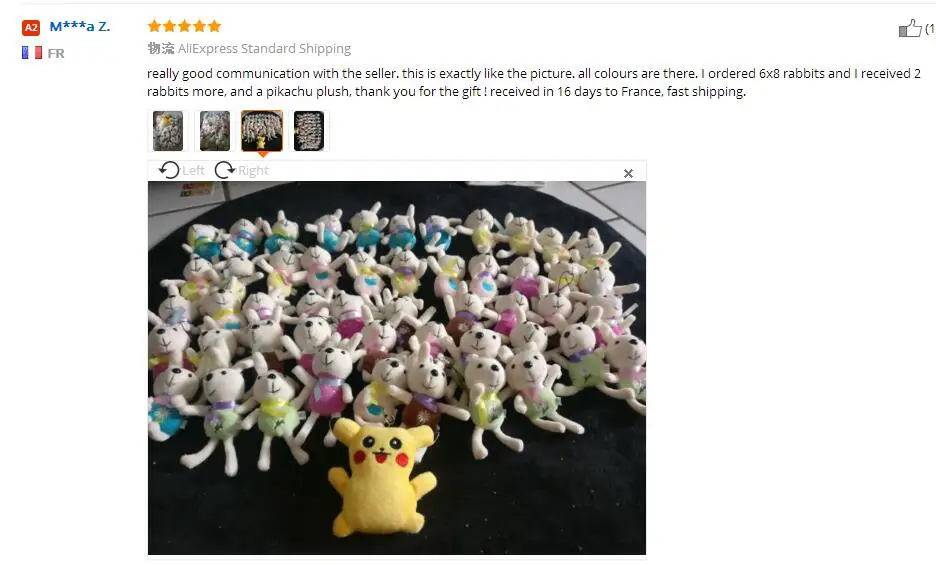Select the third thumbnail with Pikachu
Image resolution: width=936 pixels, height=565 pixels.
tap(262, 131)
